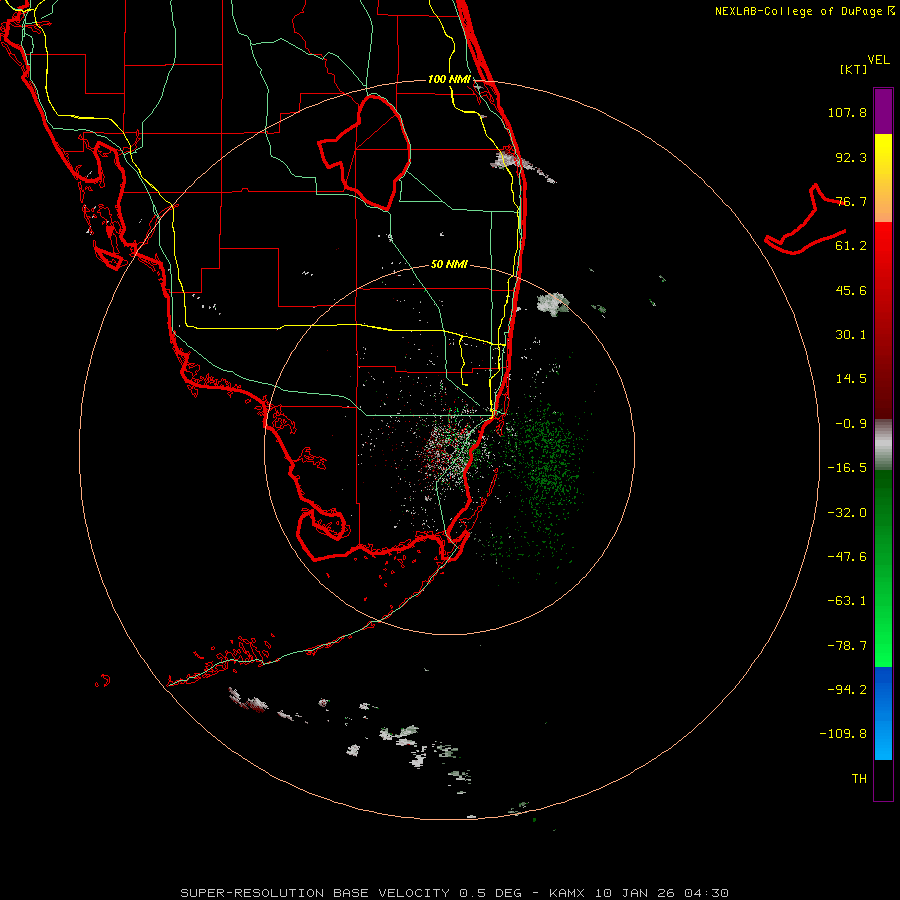This screenshot has height=900, width=900.
Task: Click the -47.6 velocity scale value
Action: click(847, 557)
